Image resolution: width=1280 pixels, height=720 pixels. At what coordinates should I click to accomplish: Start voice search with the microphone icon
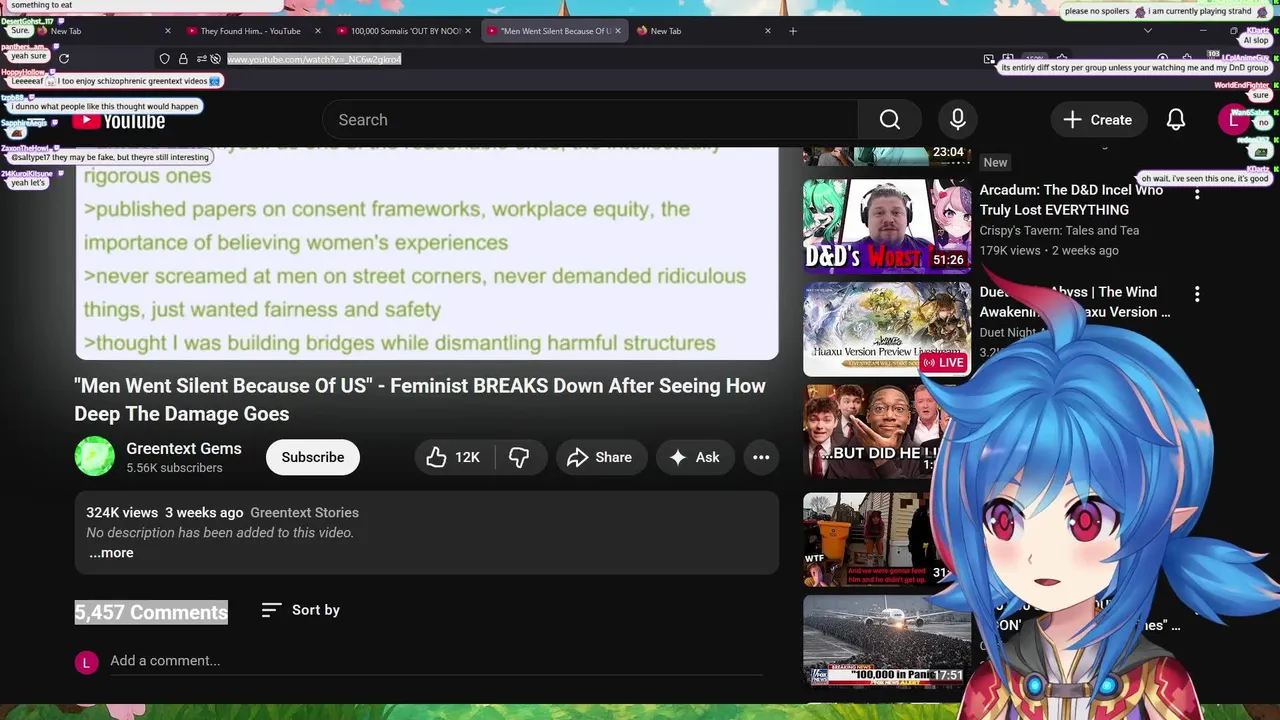pos(958,120)
